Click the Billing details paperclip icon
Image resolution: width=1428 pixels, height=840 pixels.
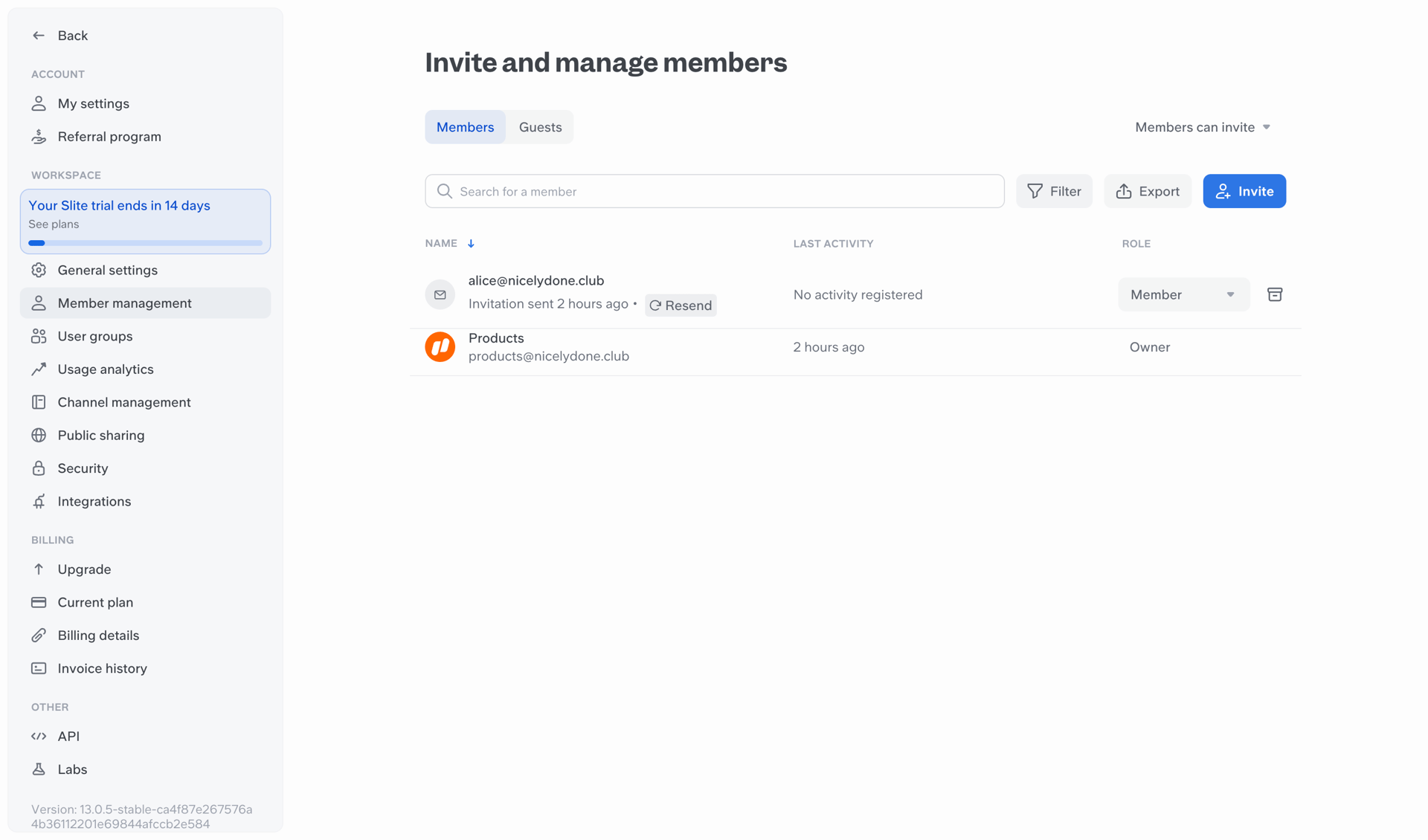pyautogui.click(x=39, y=635)
